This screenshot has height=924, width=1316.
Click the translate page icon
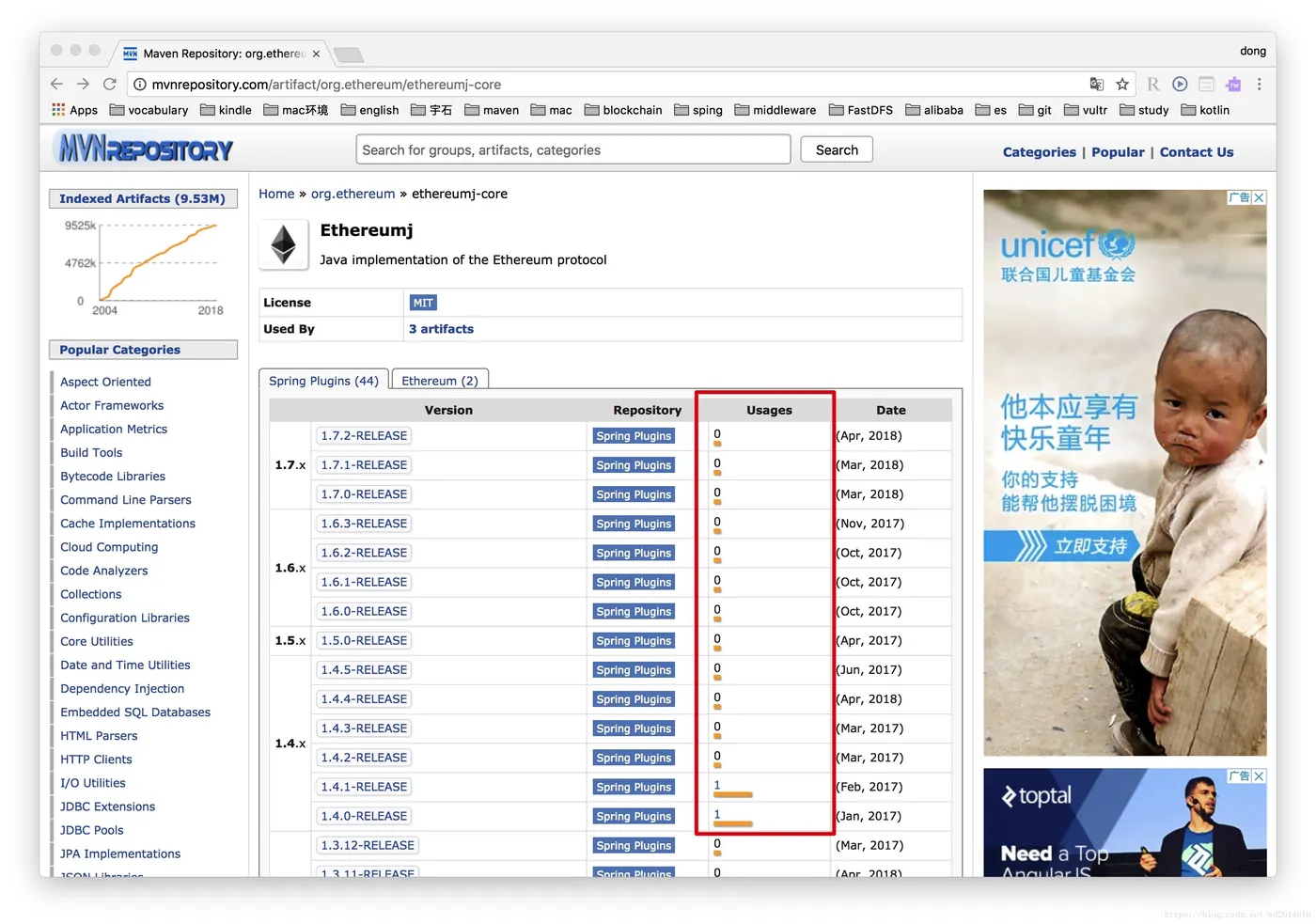[x=1097, y=84]
